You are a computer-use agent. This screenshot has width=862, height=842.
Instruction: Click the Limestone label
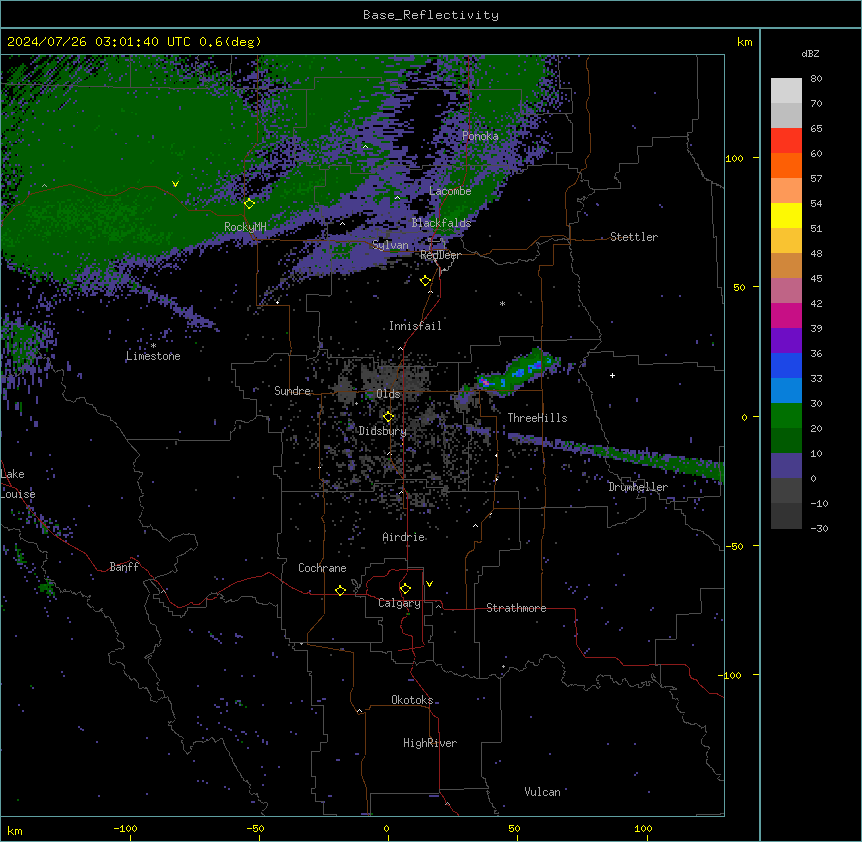[153, 356]
